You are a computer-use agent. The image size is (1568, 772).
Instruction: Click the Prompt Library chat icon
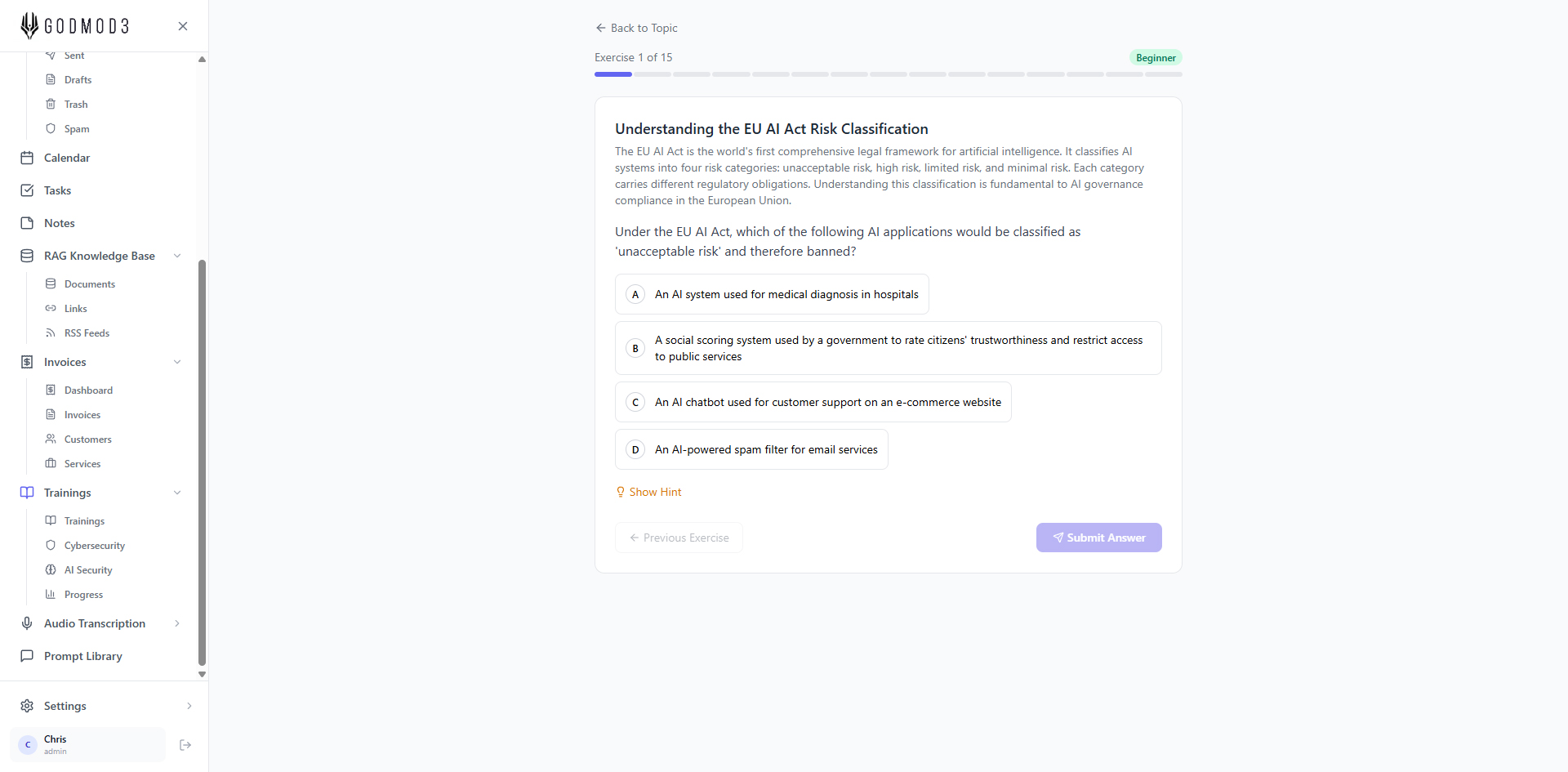[27, 656]
